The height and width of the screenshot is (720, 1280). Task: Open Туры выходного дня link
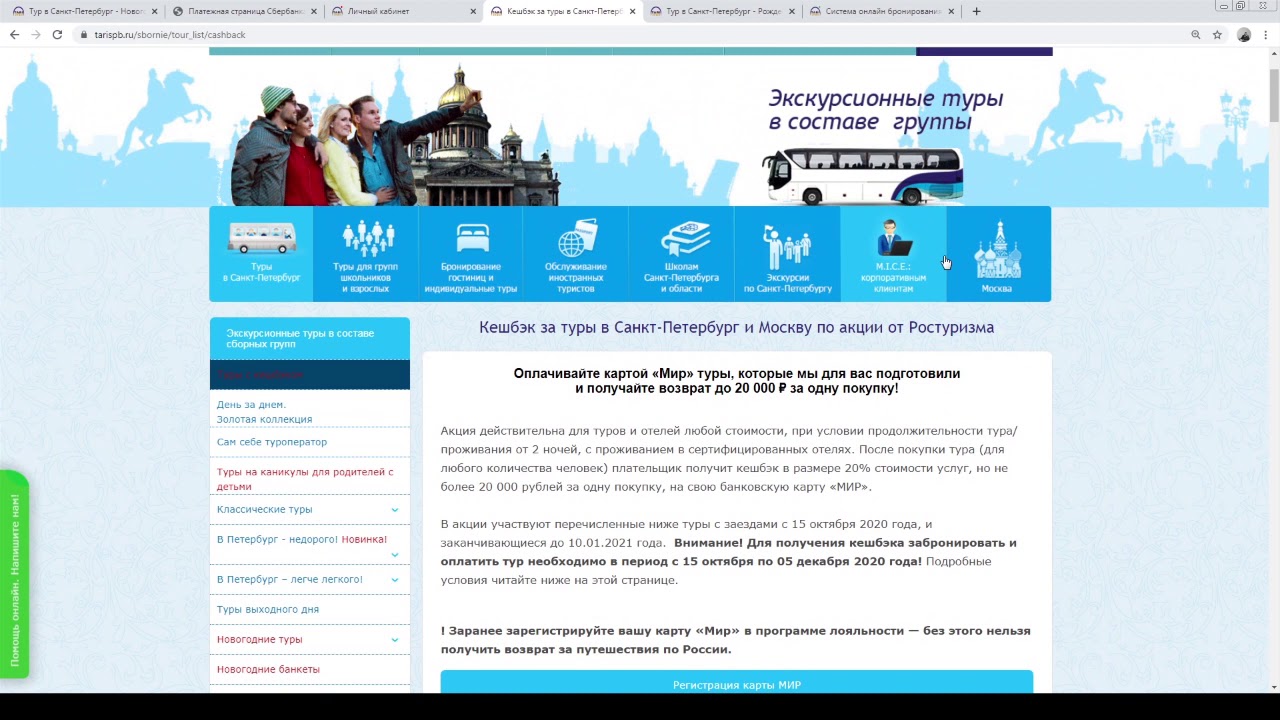(x=268, y=609)
